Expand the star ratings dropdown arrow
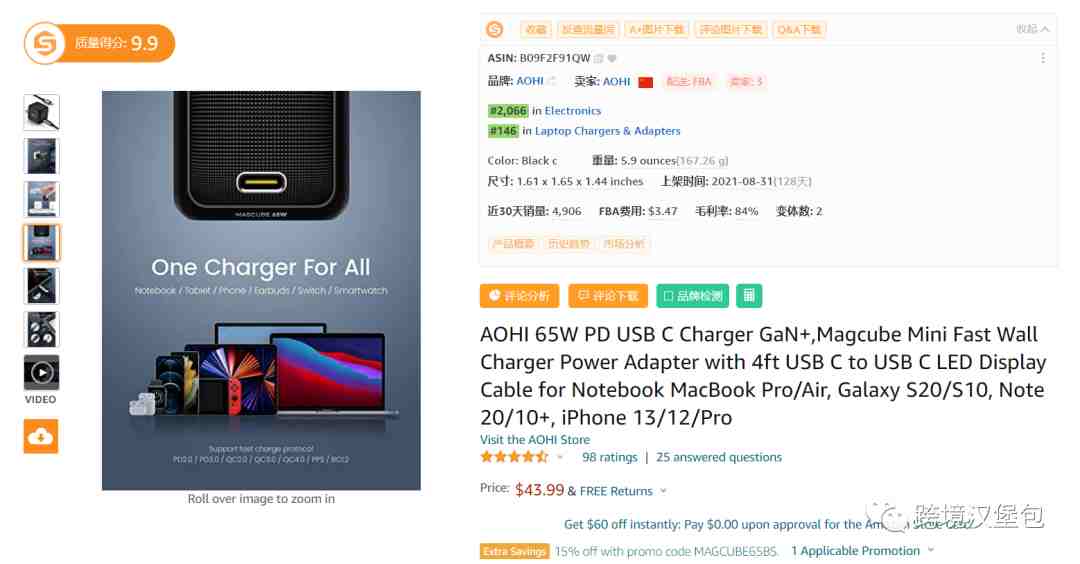 click(x=560, y=457)
